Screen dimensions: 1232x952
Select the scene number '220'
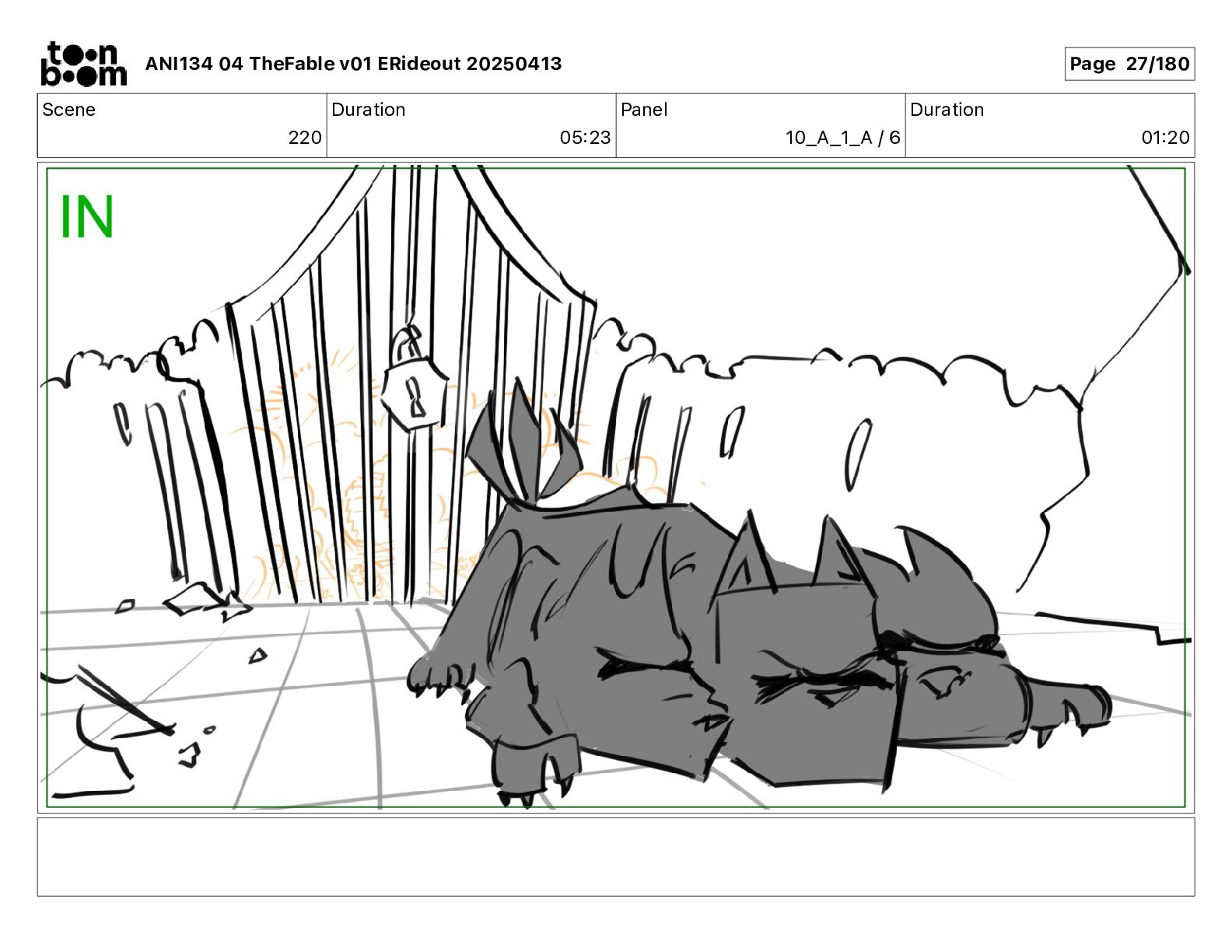[x=305, y=138]
